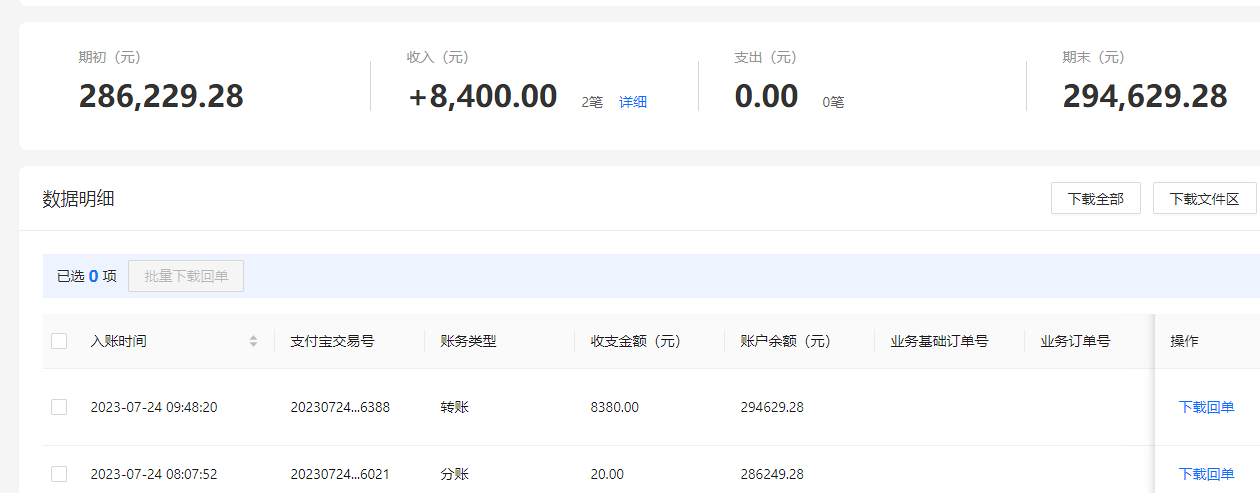Click the 支付宝交易号 column header
The image size is (1260, 493).
click(333, 341)
